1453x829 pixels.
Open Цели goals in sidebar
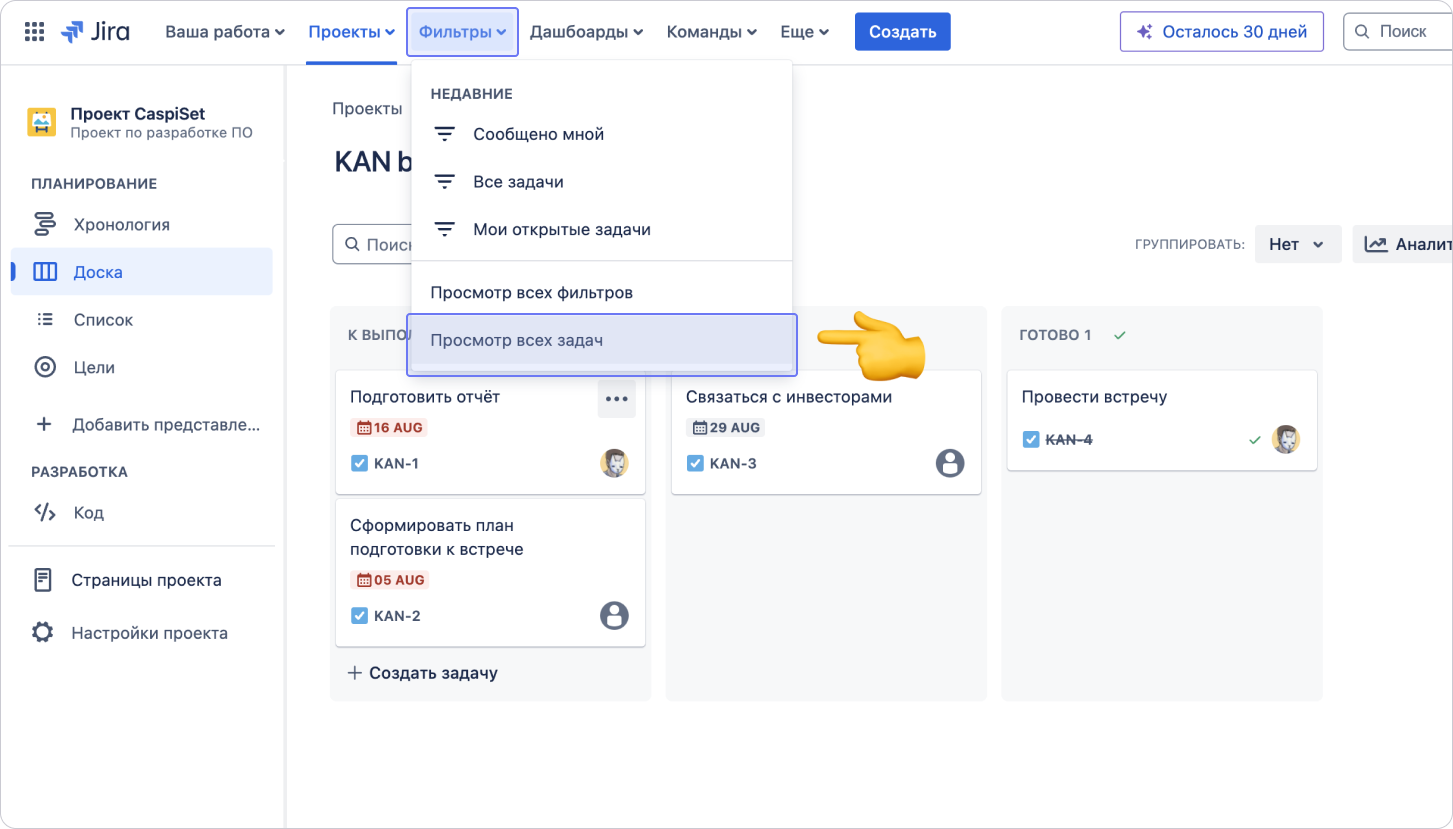pyautogui.click(x=94, y=368)
